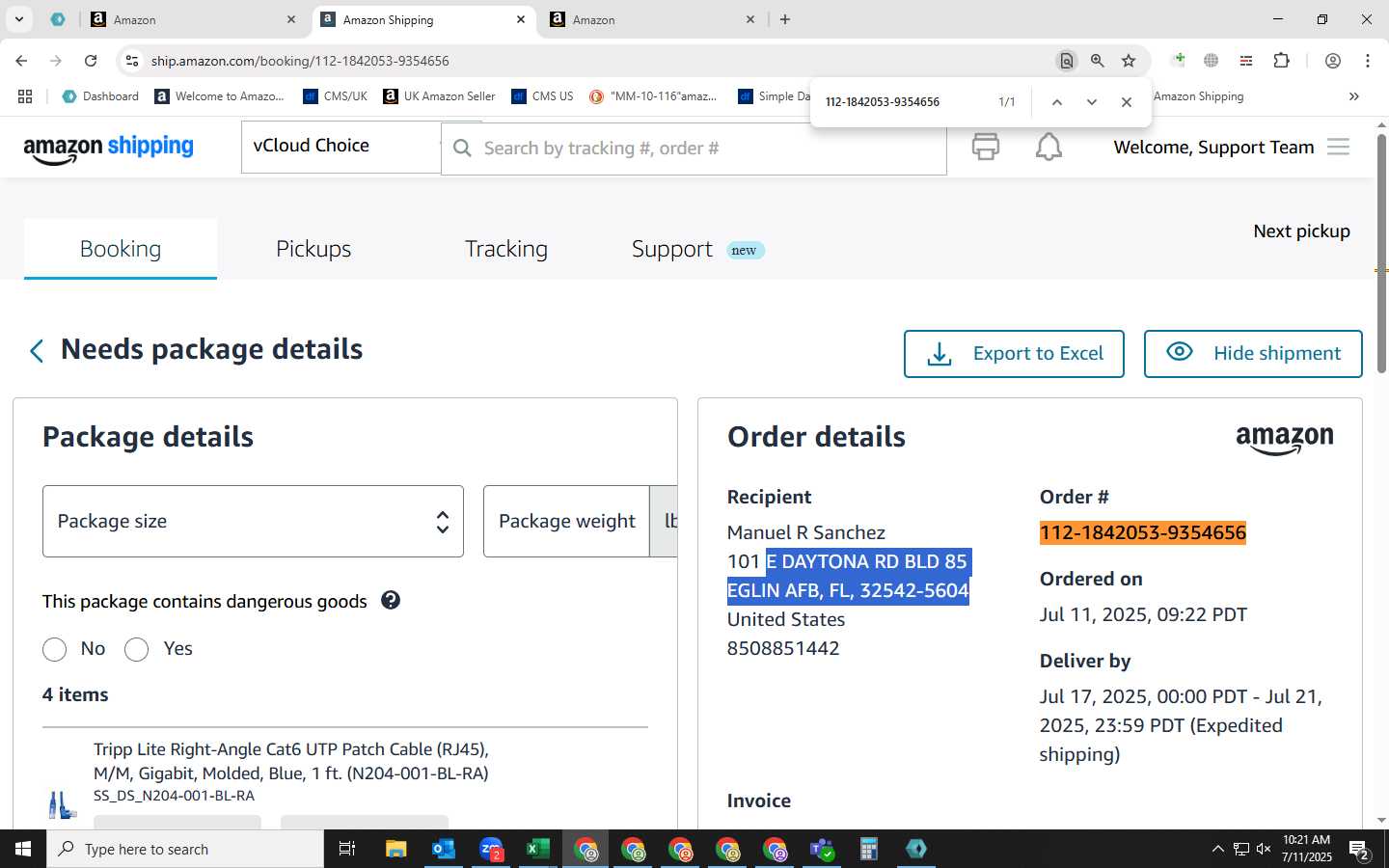Click the search magnifier in tracking search

(463, 149)
